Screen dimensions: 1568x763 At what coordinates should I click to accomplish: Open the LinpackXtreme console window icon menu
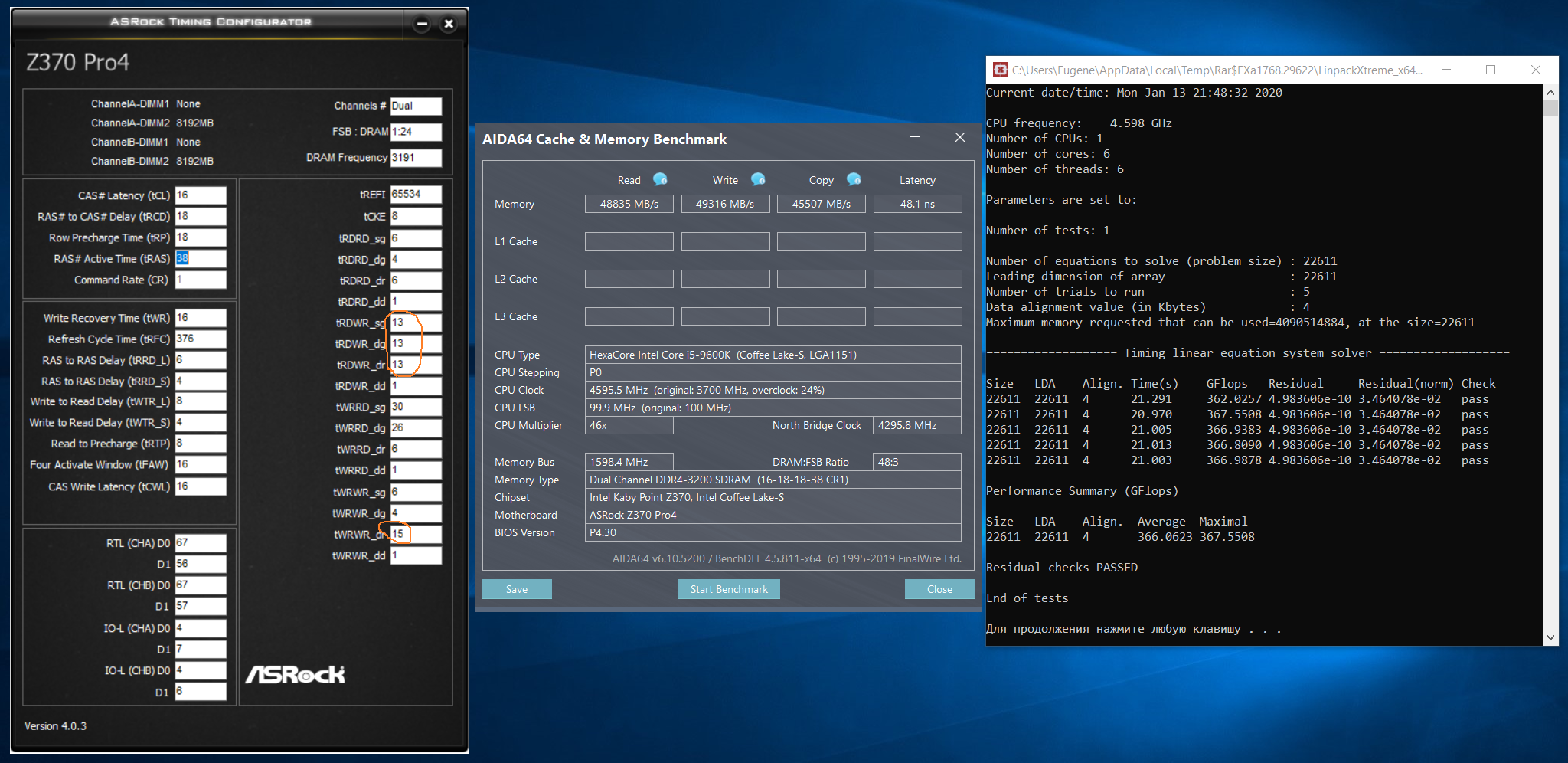pyautogui.click(x=1000, y=70)
